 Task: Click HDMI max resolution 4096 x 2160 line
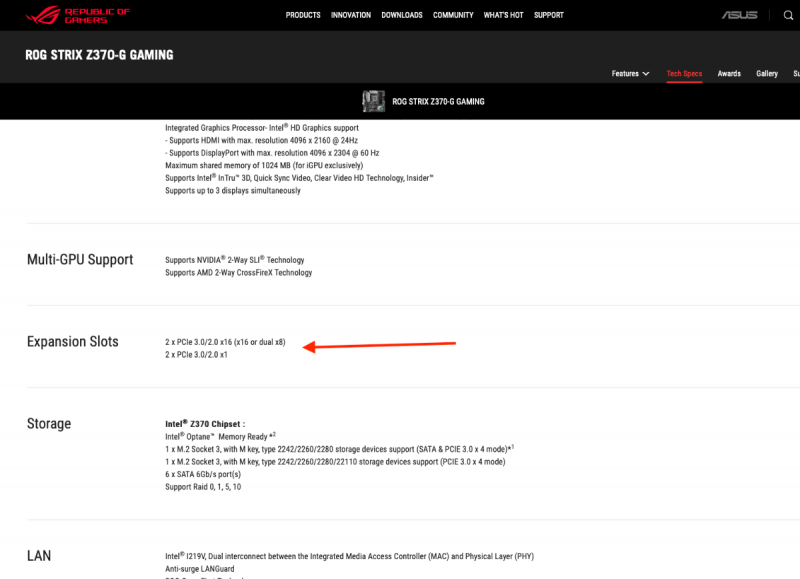click(261, 140)
